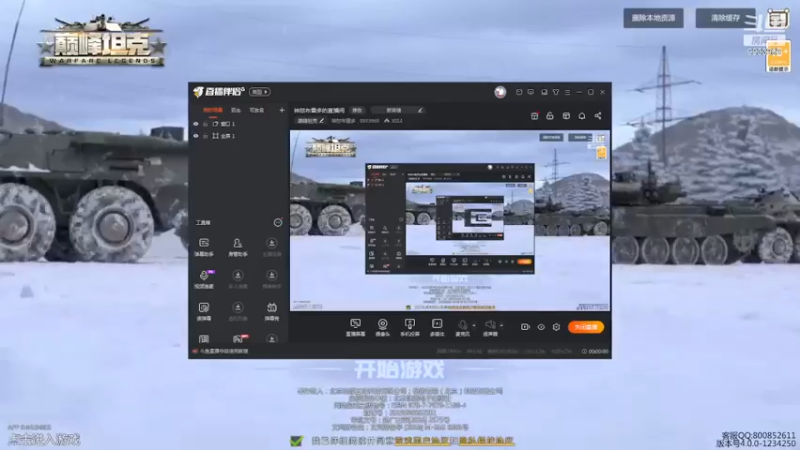Open the 弹幕助手 tool in toolbox
800x450 pixels.
(204, 247)
